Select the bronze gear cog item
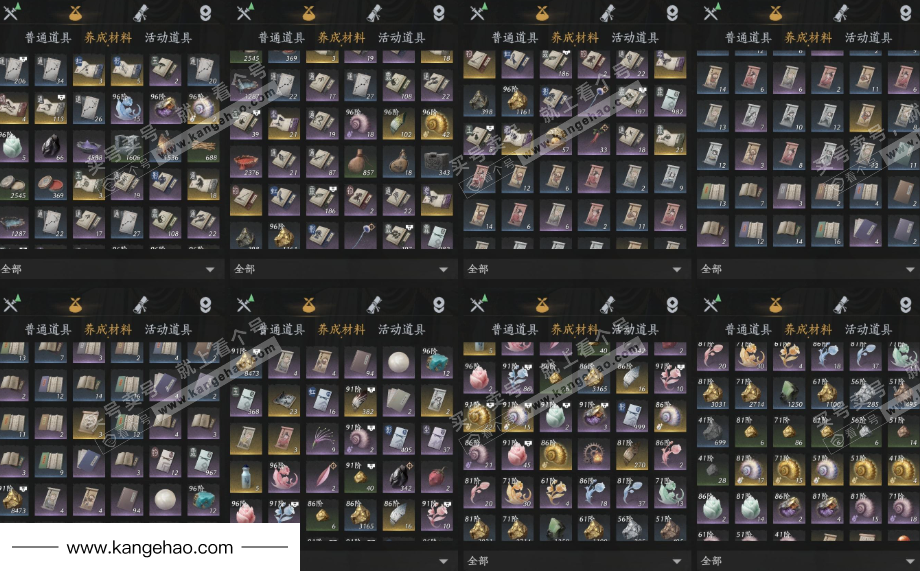Viewport: 920px width, 571px height. [x=594, y=454]
